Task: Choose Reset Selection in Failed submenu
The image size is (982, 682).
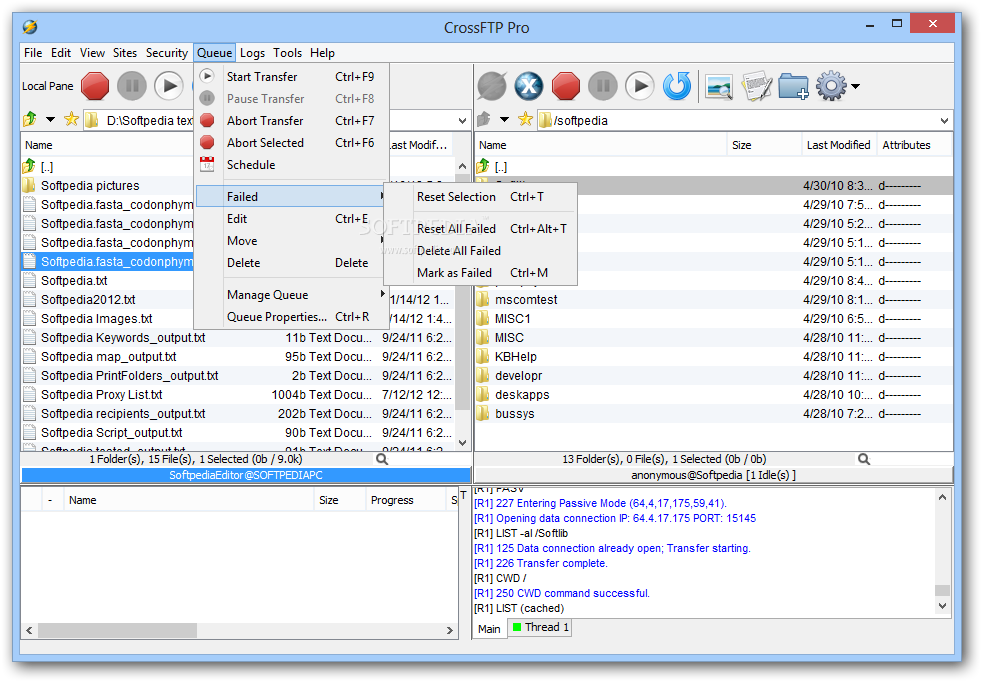Action: coord(480,197)
